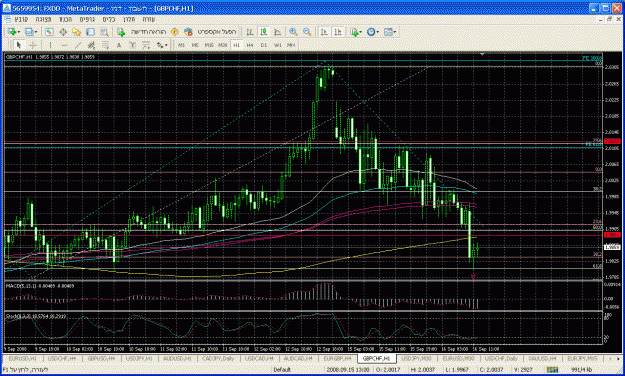The image size is (625, 376).
Task: Open the הכנס (Insert) menu
Action: pos(65,19)
